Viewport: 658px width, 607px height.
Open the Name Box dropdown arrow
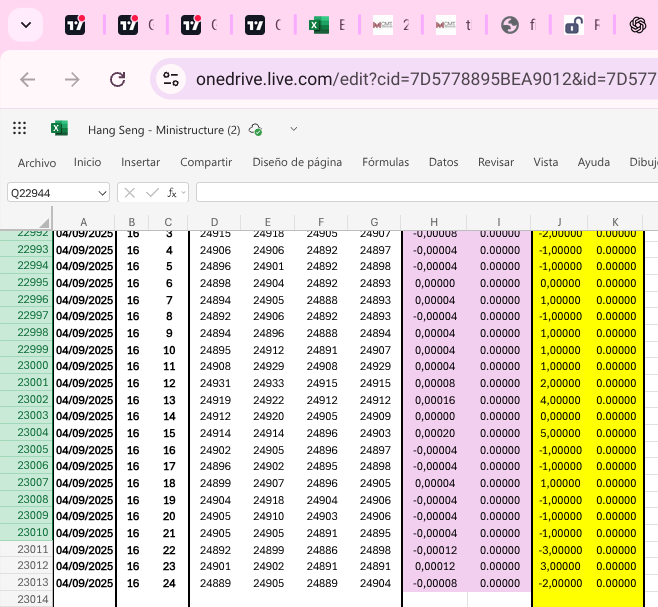[x=102, y=192]
